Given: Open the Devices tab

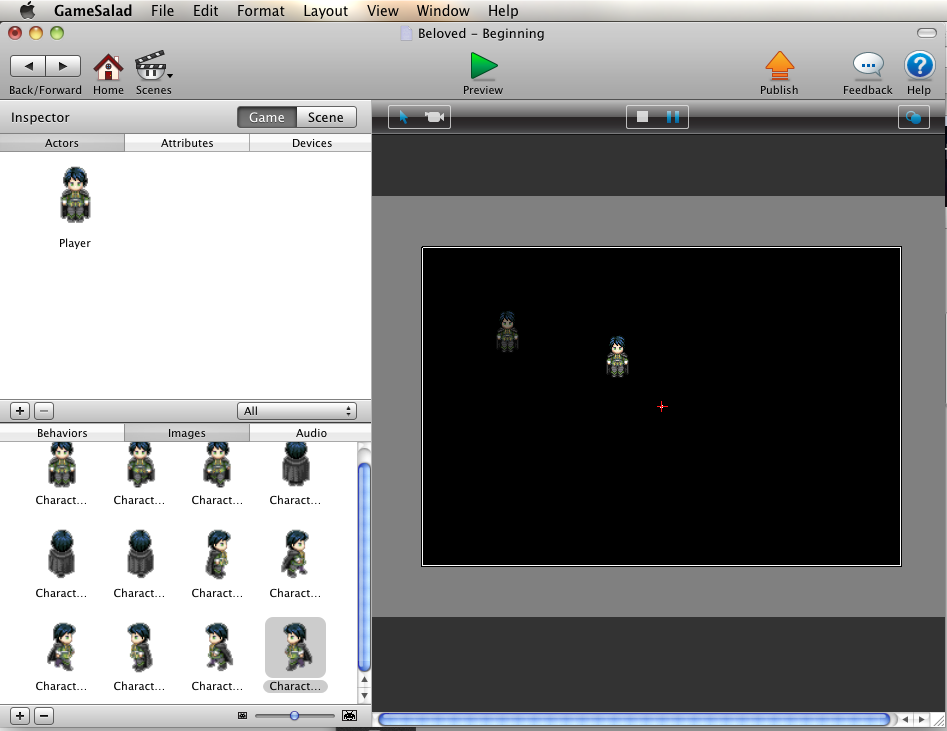Looking at the screenshot, I should click(x=312, y=143).
